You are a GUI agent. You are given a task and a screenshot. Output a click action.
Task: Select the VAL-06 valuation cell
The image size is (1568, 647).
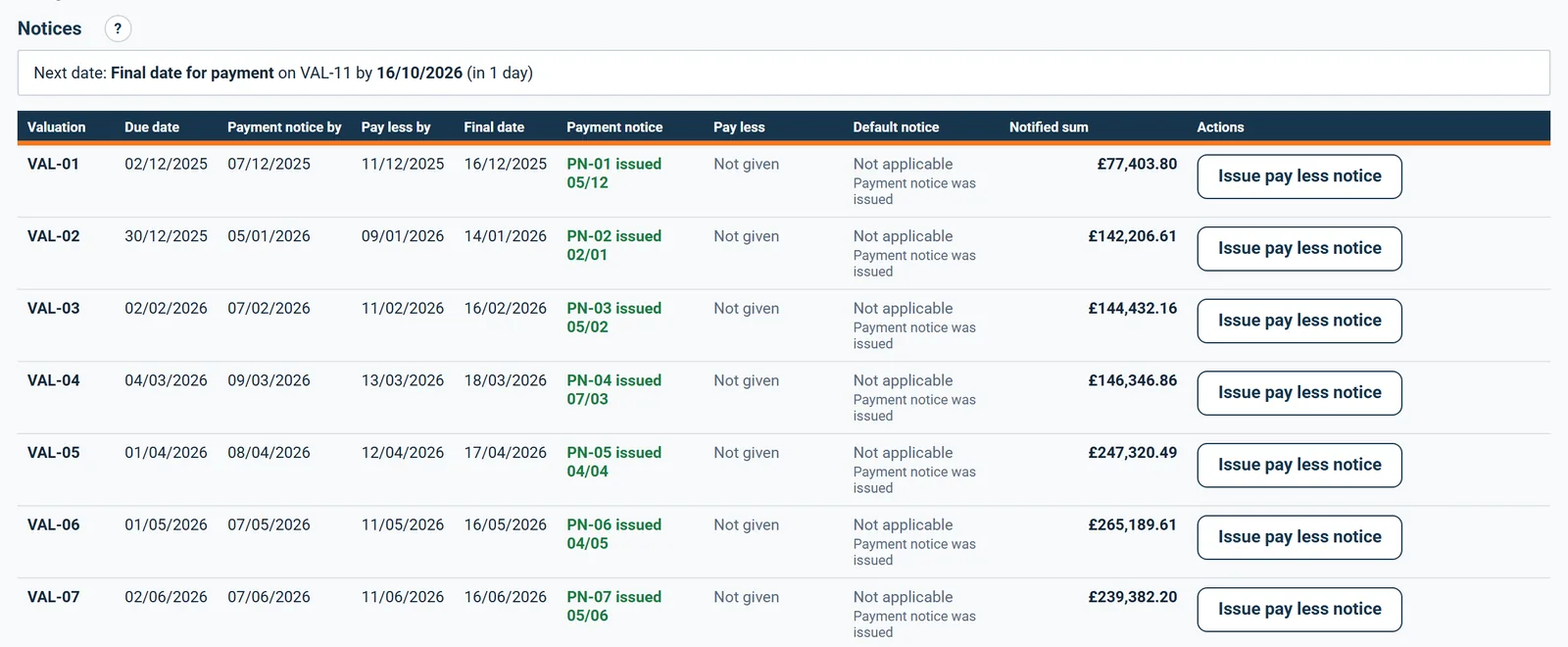tap(54, 524)
